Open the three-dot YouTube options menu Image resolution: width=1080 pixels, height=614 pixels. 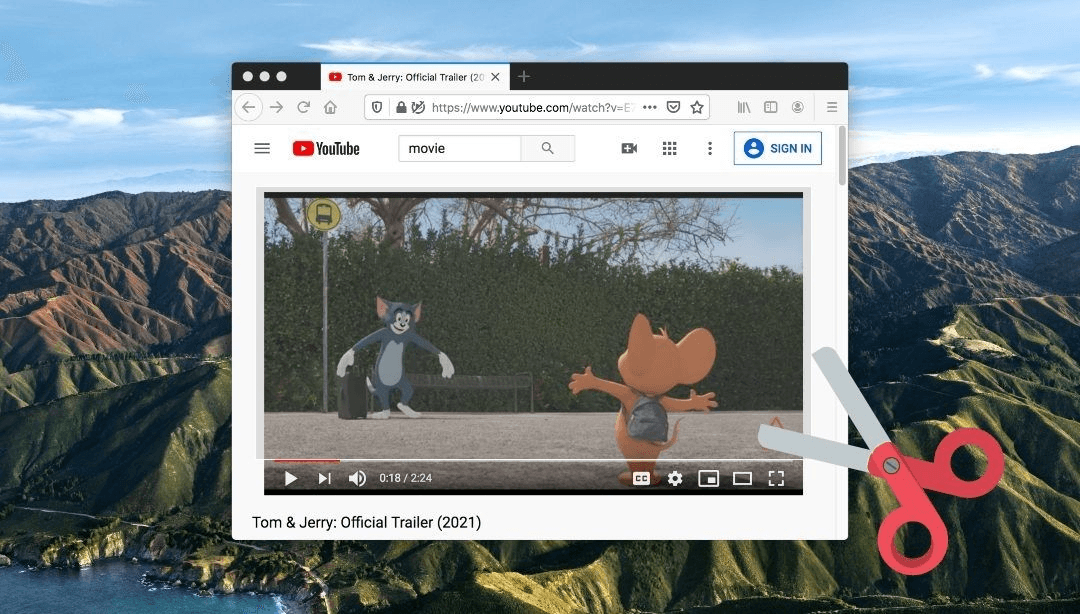(x=710, y=148)
